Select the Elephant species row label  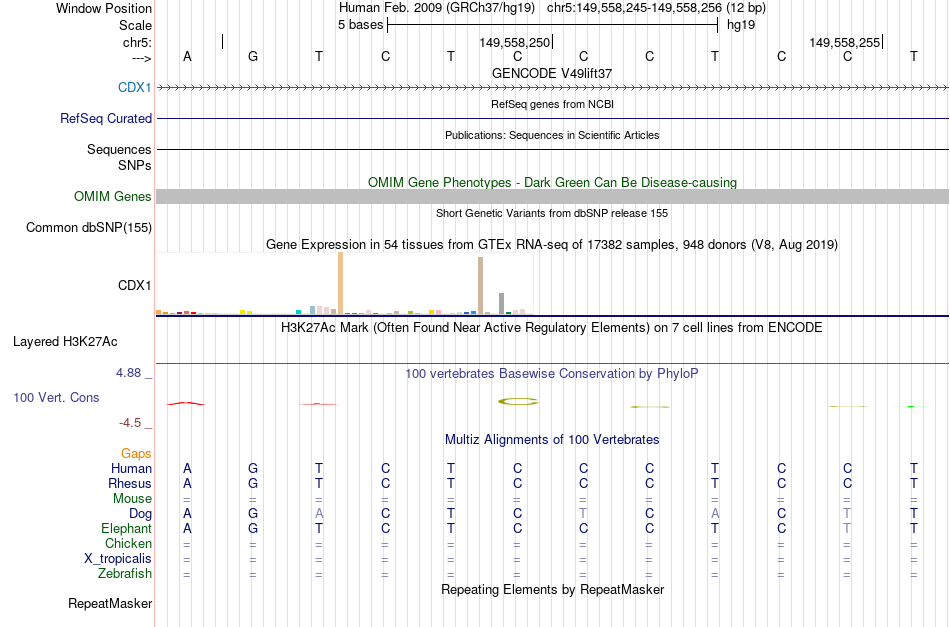tap(126, 528)
